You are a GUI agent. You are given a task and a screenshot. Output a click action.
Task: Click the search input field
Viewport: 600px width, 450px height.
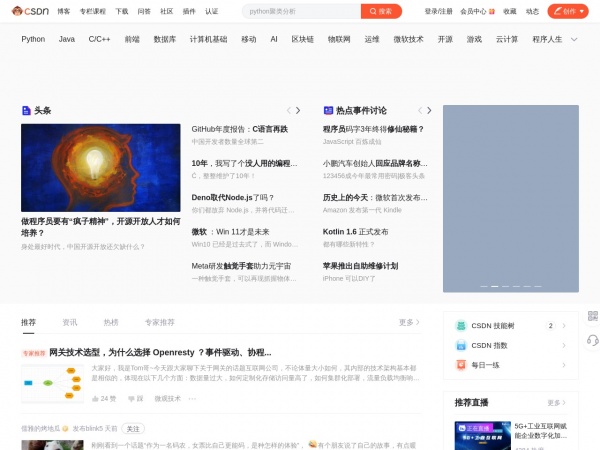click(x=302, y=11)
